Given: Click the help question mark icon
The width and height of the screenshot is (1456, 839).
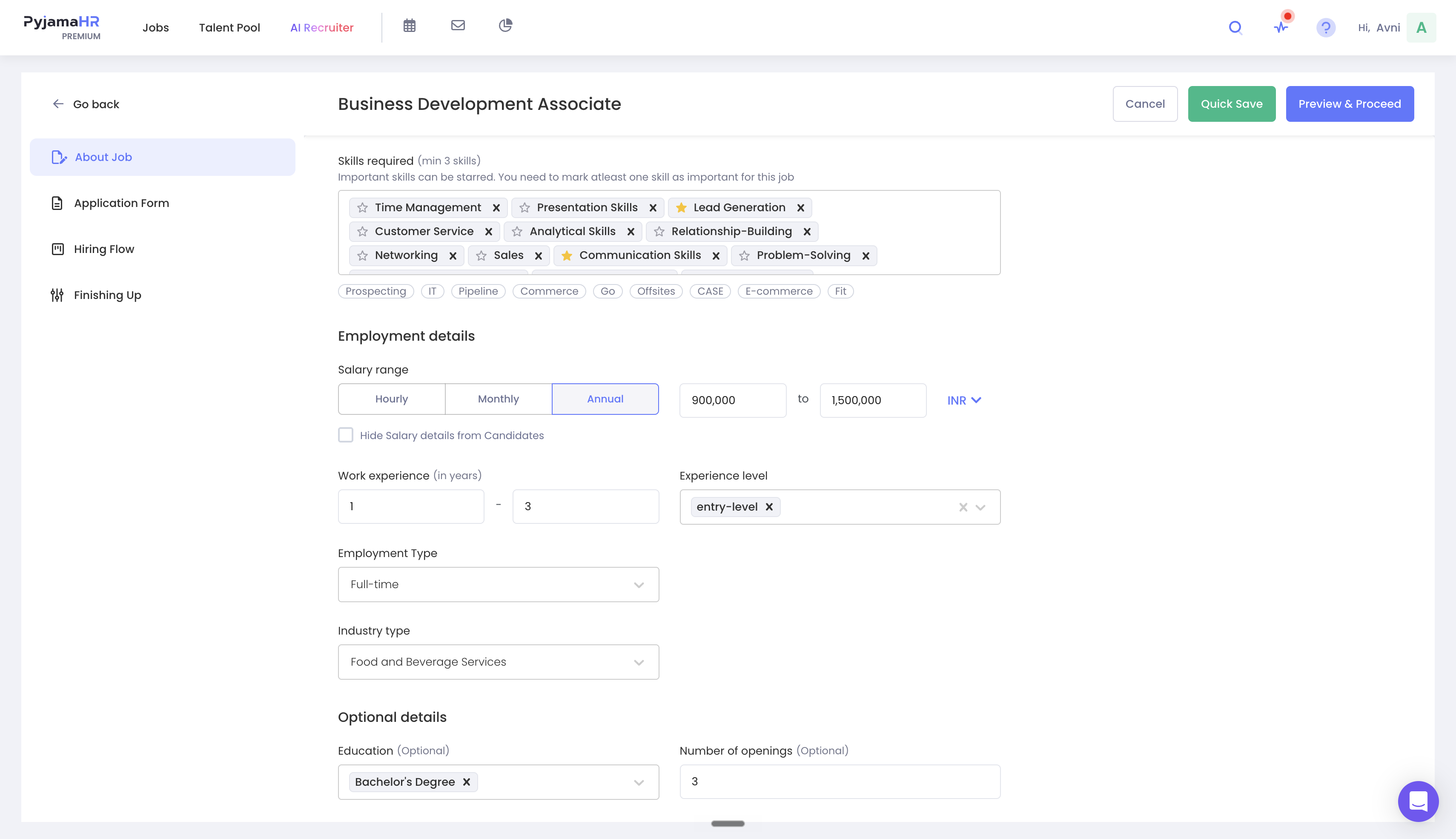Looking at the screenshot, I should coord(1326,28).
